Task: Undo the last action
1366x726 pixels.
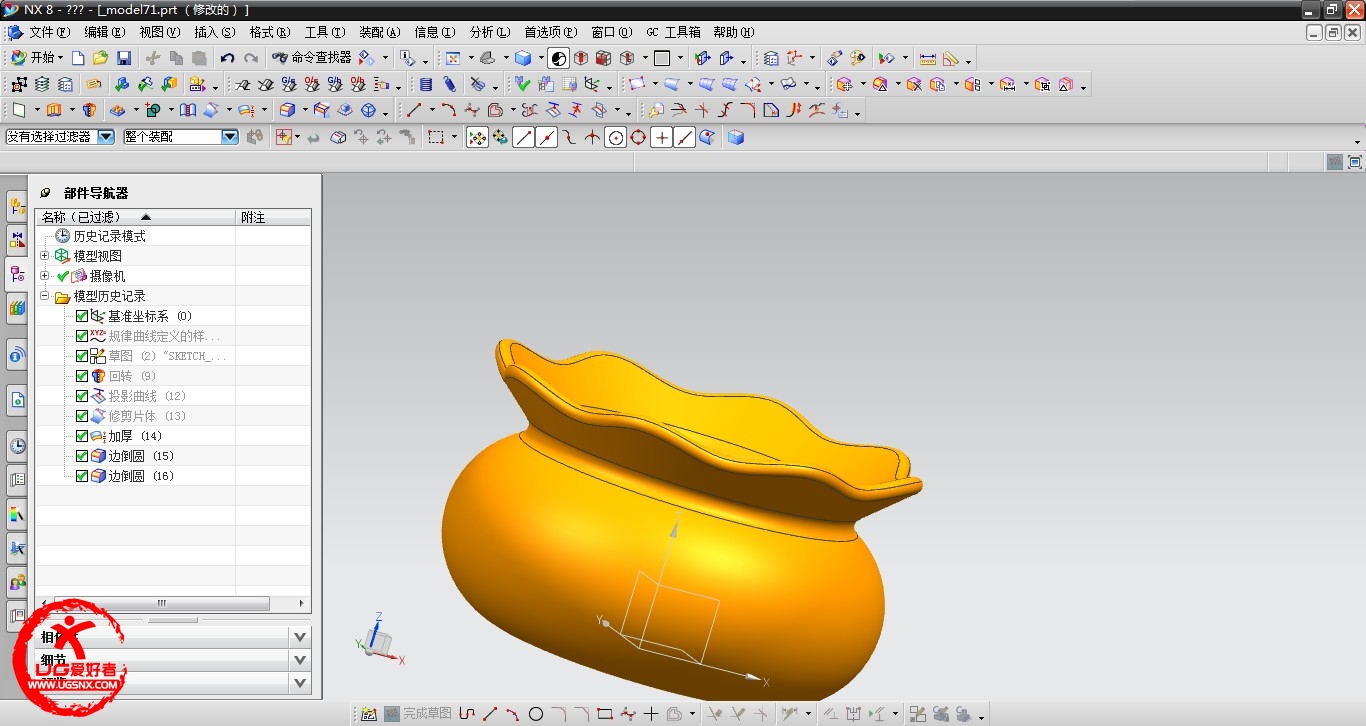Action: (x=227, y=58)
